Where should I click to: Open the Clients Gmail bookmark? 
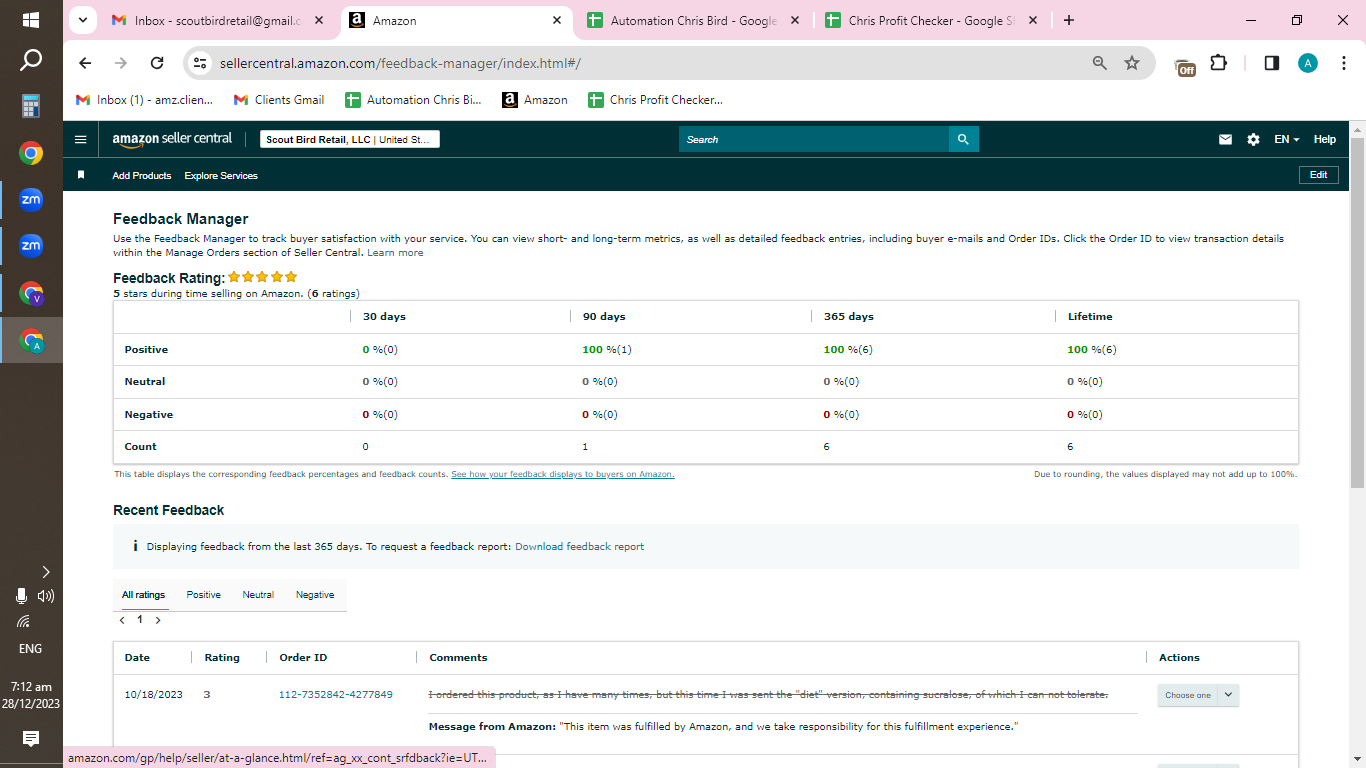(x=279, y=100)
